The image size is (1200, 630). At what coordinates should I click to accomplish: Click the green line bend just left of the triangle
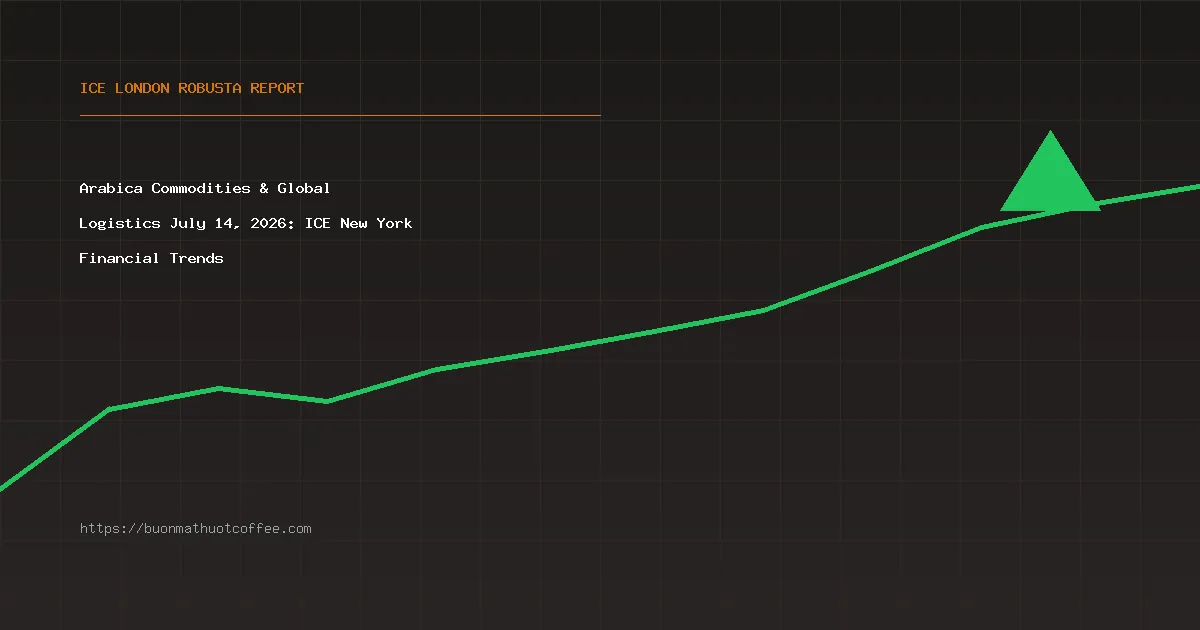[x=982, y=227]
